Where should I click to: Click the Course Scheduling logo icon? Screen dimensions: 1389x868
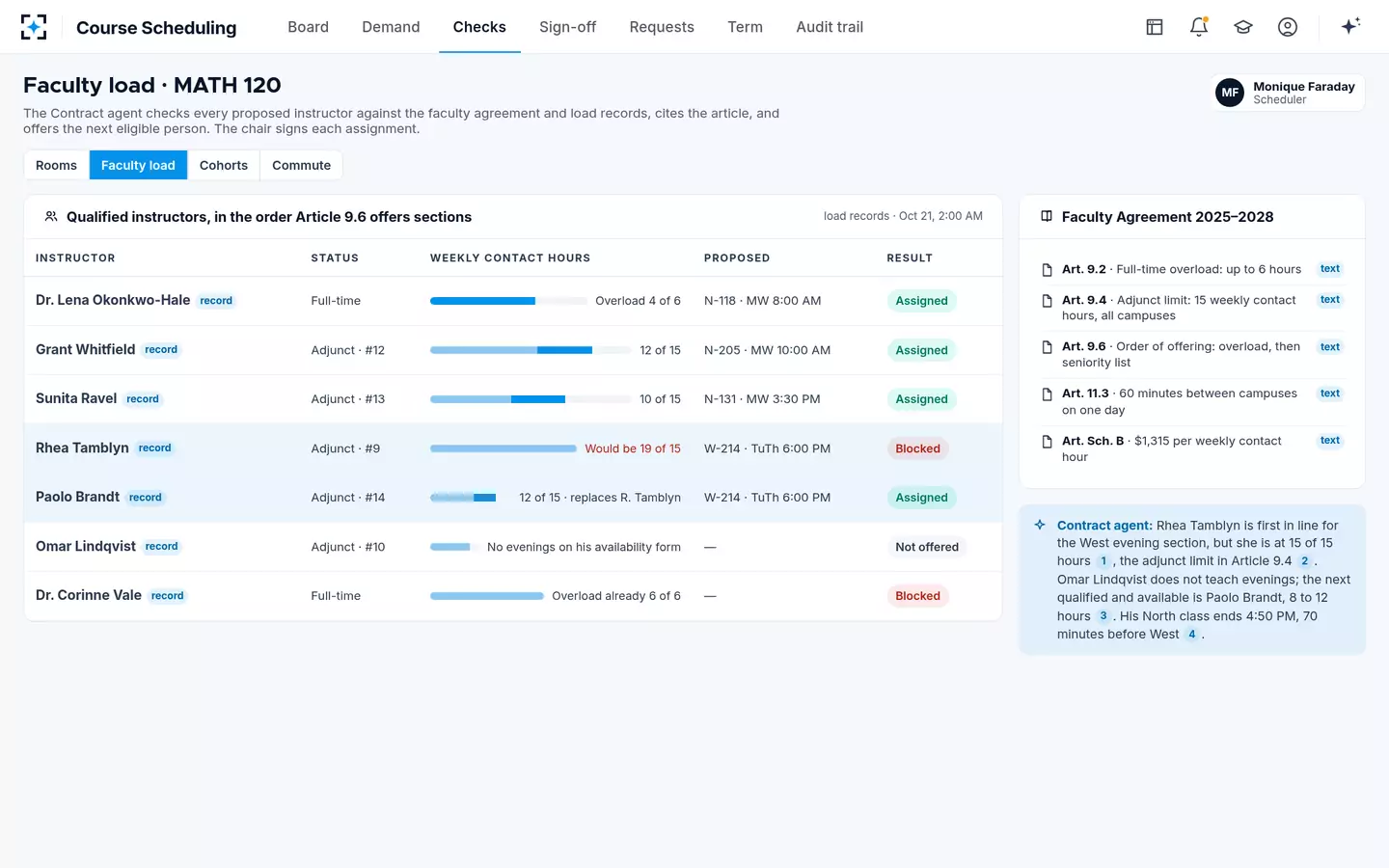[34, 27]
